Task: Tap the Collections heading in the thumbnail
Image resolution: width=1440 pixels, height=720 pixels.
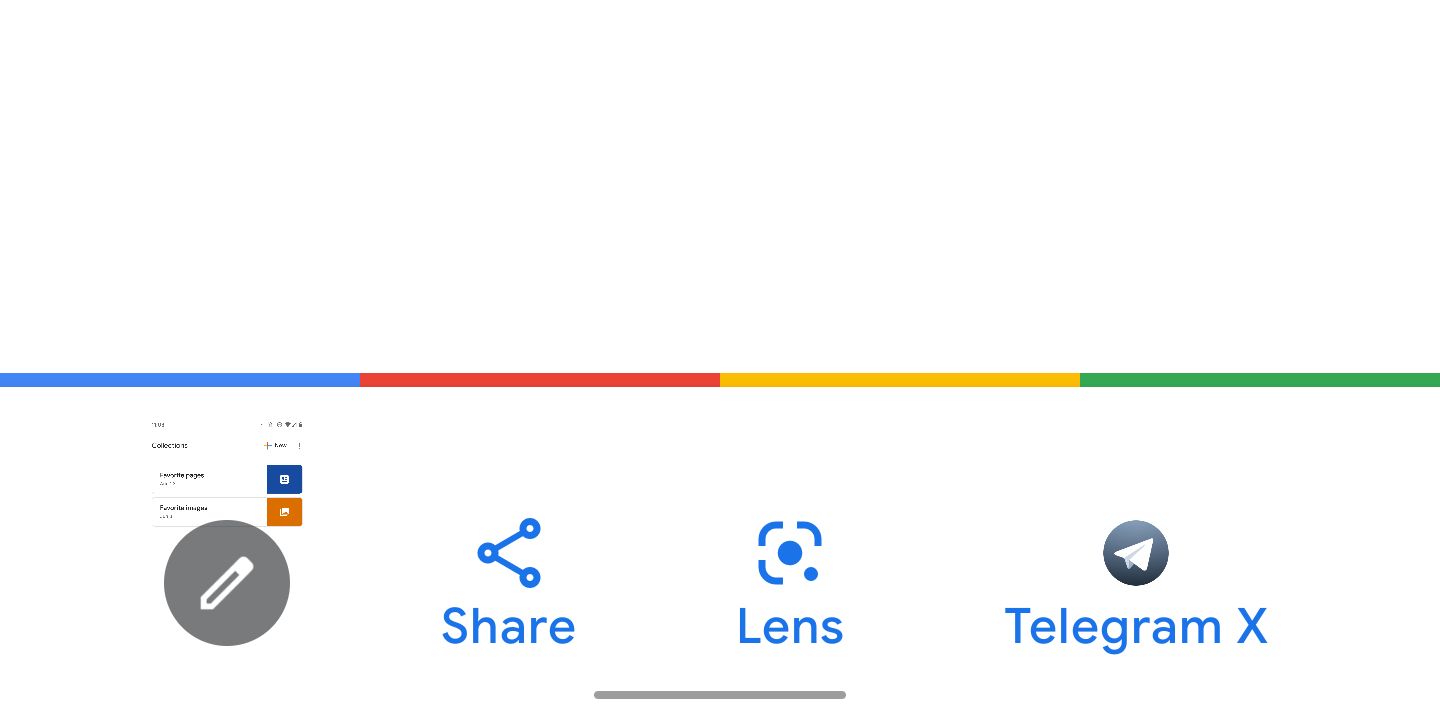Action: [169, 445]
